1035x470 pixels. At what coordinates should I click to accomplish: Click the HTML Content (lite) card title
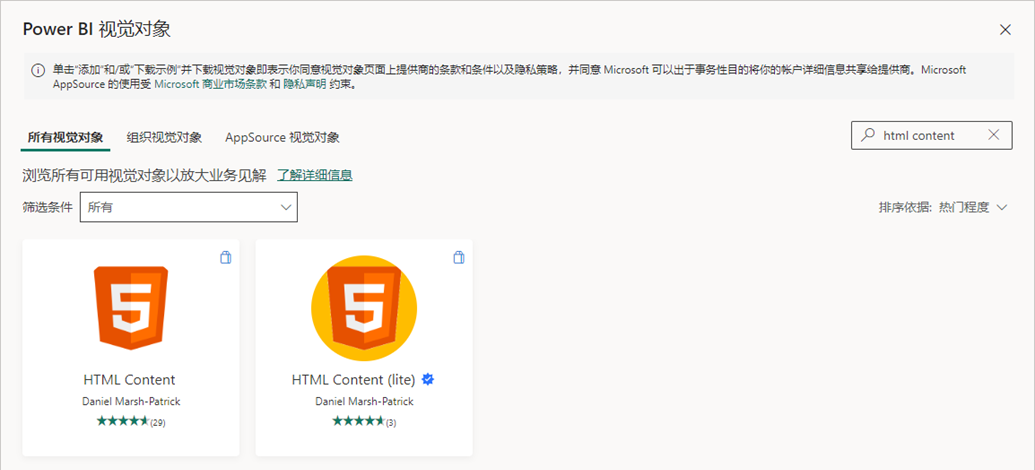[x=353, y=380]
